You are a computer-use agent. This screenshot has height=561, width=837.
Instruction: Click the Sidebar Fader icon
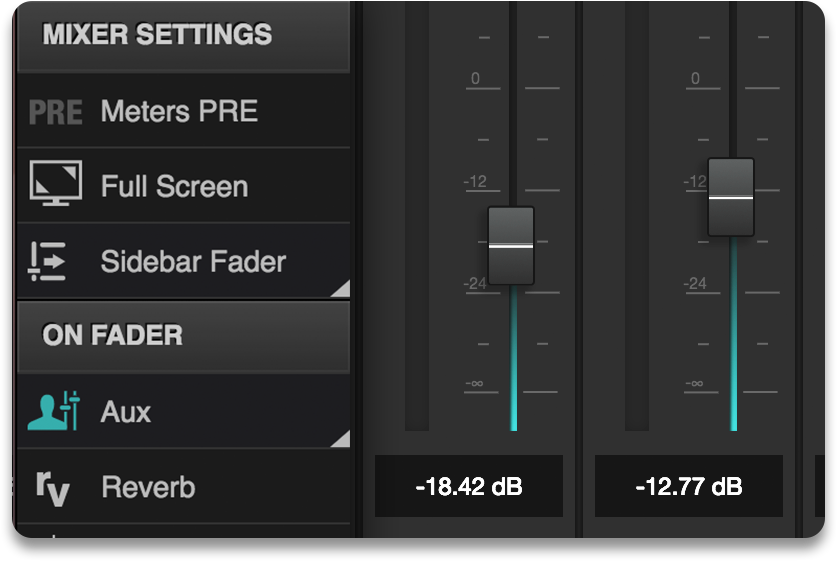[47, 261]
